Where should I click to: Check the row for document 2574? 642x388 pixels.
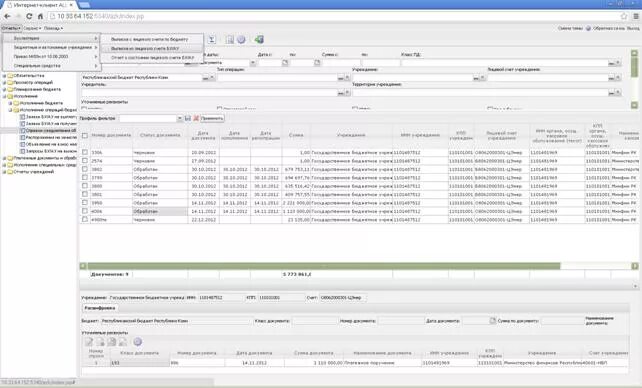(85, 161)
